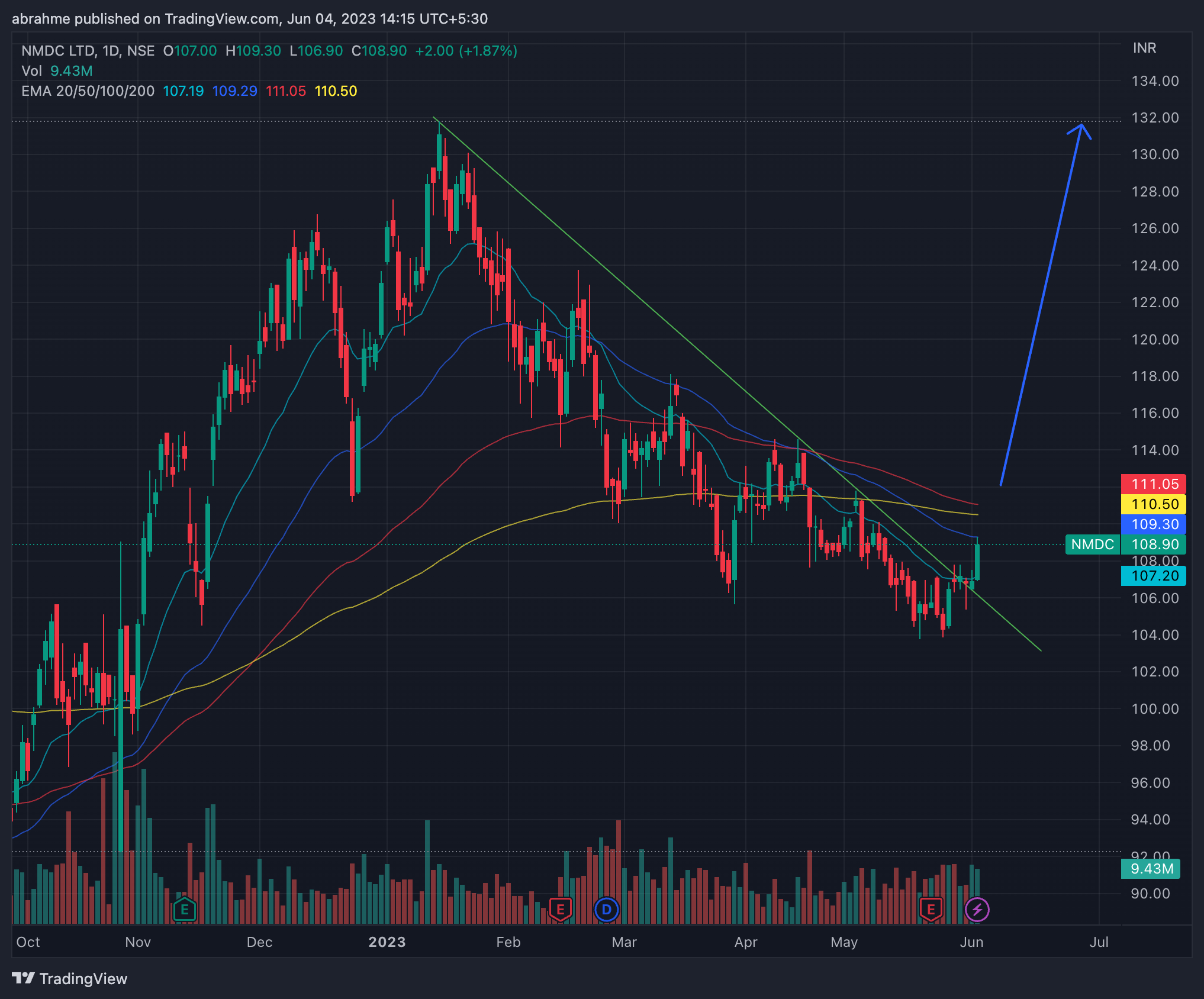
Task: Click the low value L106.90
Action: click(x=316, y=51)
